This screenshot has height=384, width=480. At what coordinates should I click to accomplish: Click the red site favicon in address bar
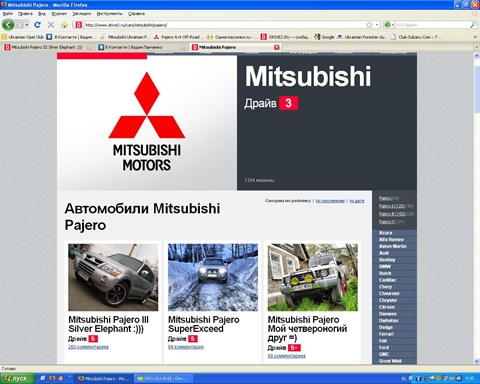[x=79, y=25]
